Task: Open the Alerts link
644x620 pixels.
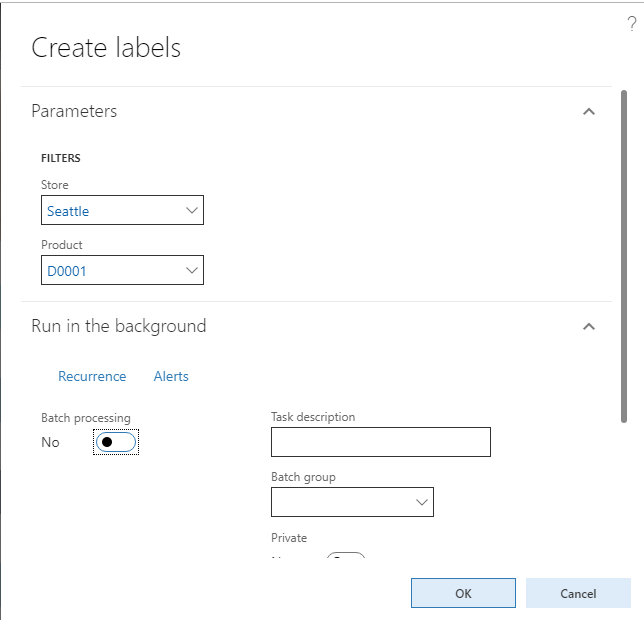Action: 171,377
